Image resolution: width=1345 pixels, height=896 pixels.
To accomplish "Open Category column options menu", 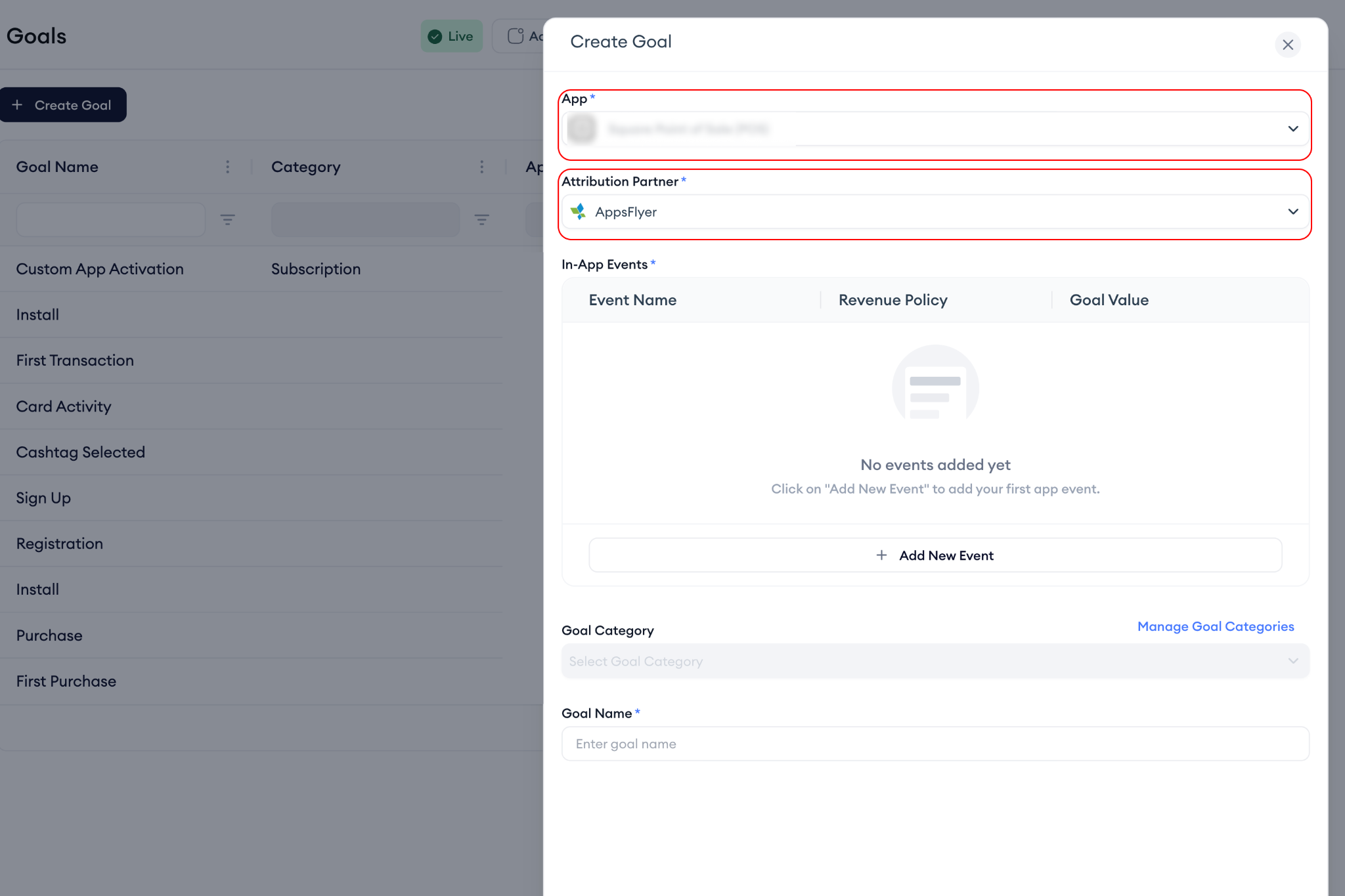I will (x=481, y=167).
